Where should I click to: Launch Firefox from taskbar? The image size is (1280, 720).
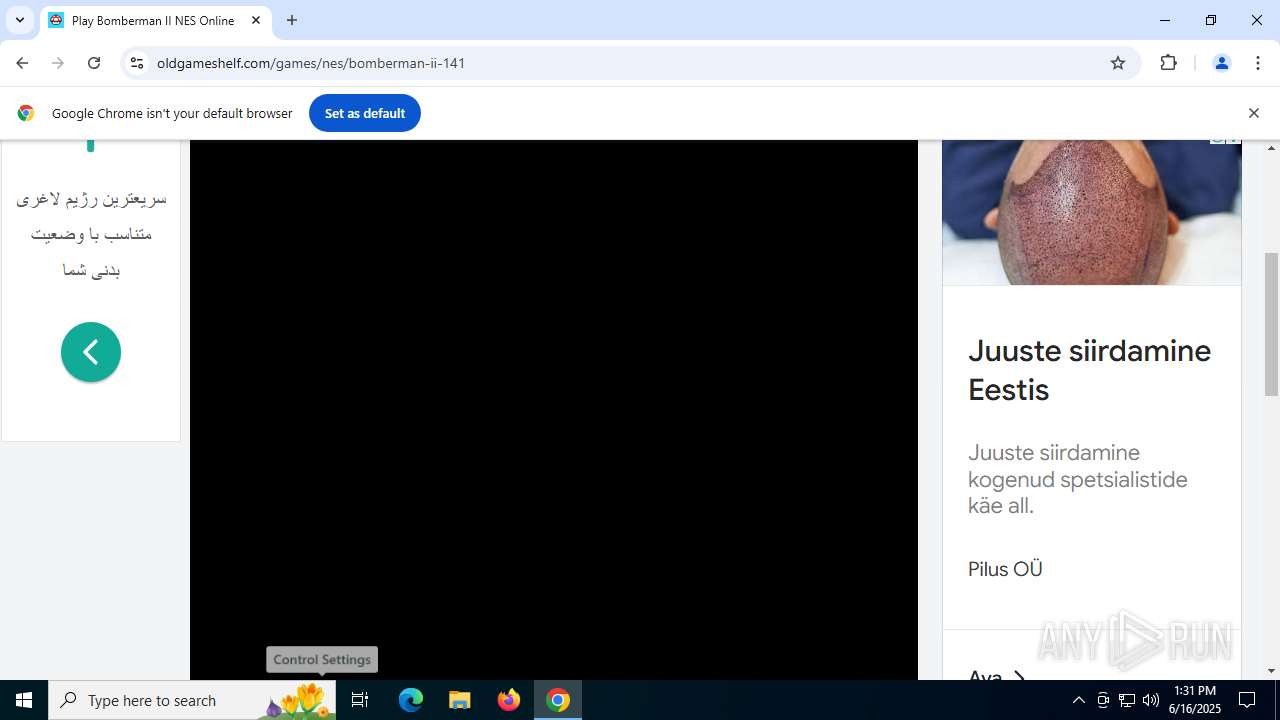click(x=509, y=700)
